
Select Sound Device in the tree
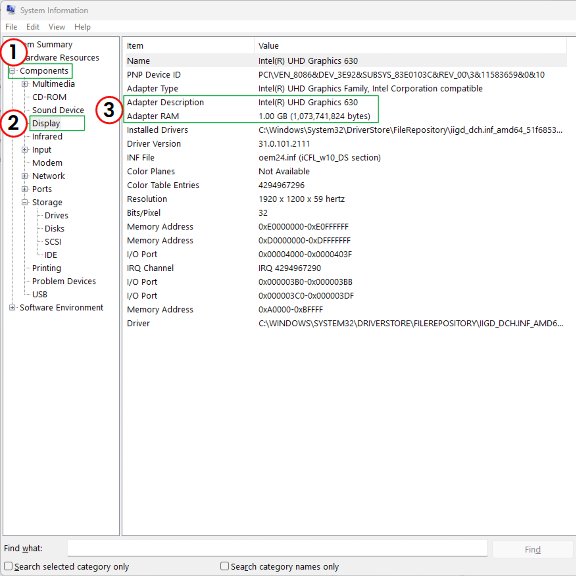pos(58,110)
